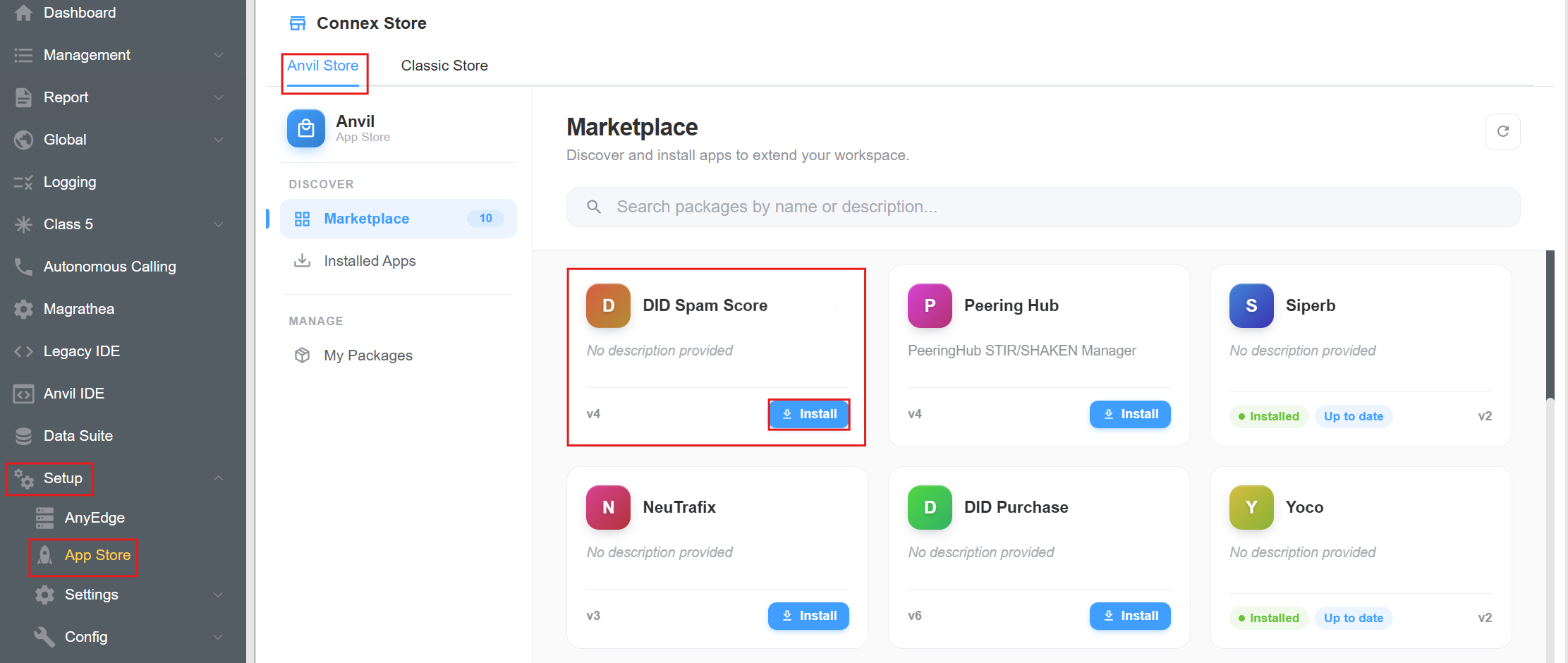Viewport: 1568px width, 663px height.
Task: Expand the Settings submenu chevron
Action: pyautogui.click(x=219, y=595)
